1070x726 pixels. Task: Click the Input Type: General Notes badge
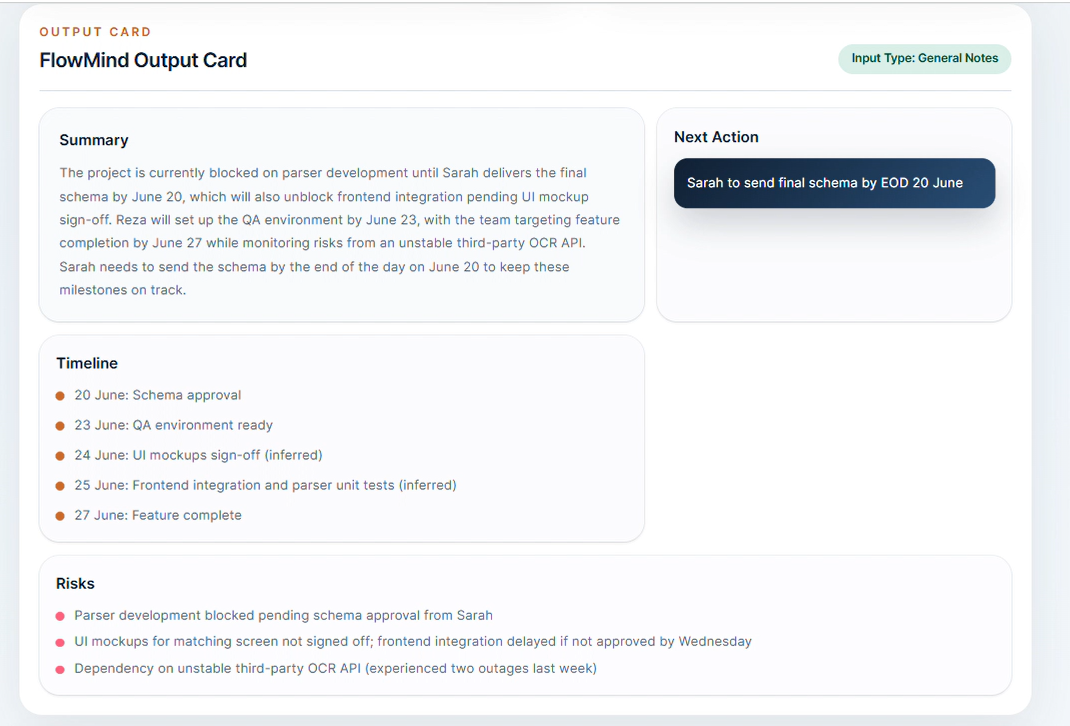[924, 59]
